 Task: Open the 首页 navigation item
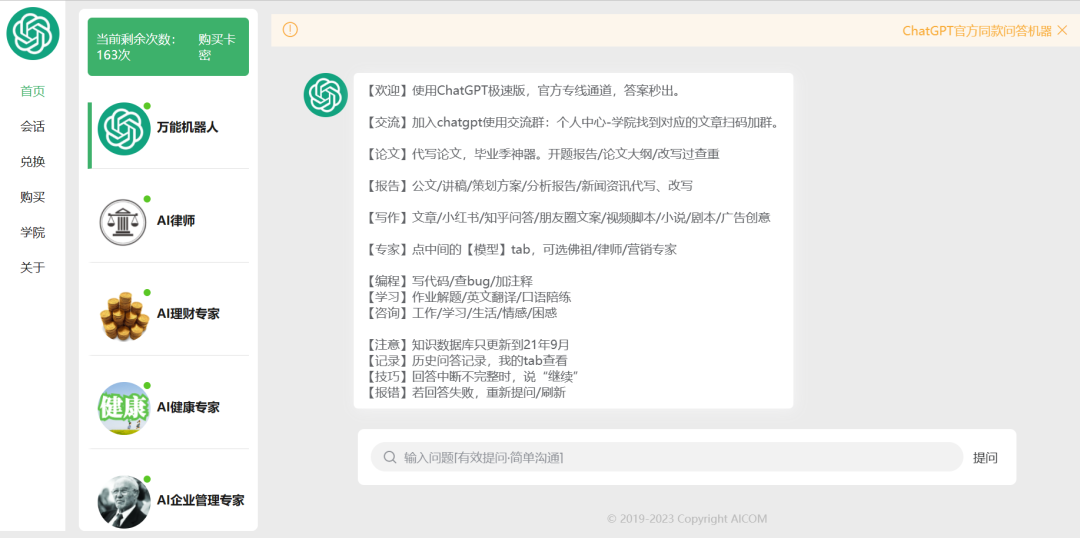(x=32, y=91)
